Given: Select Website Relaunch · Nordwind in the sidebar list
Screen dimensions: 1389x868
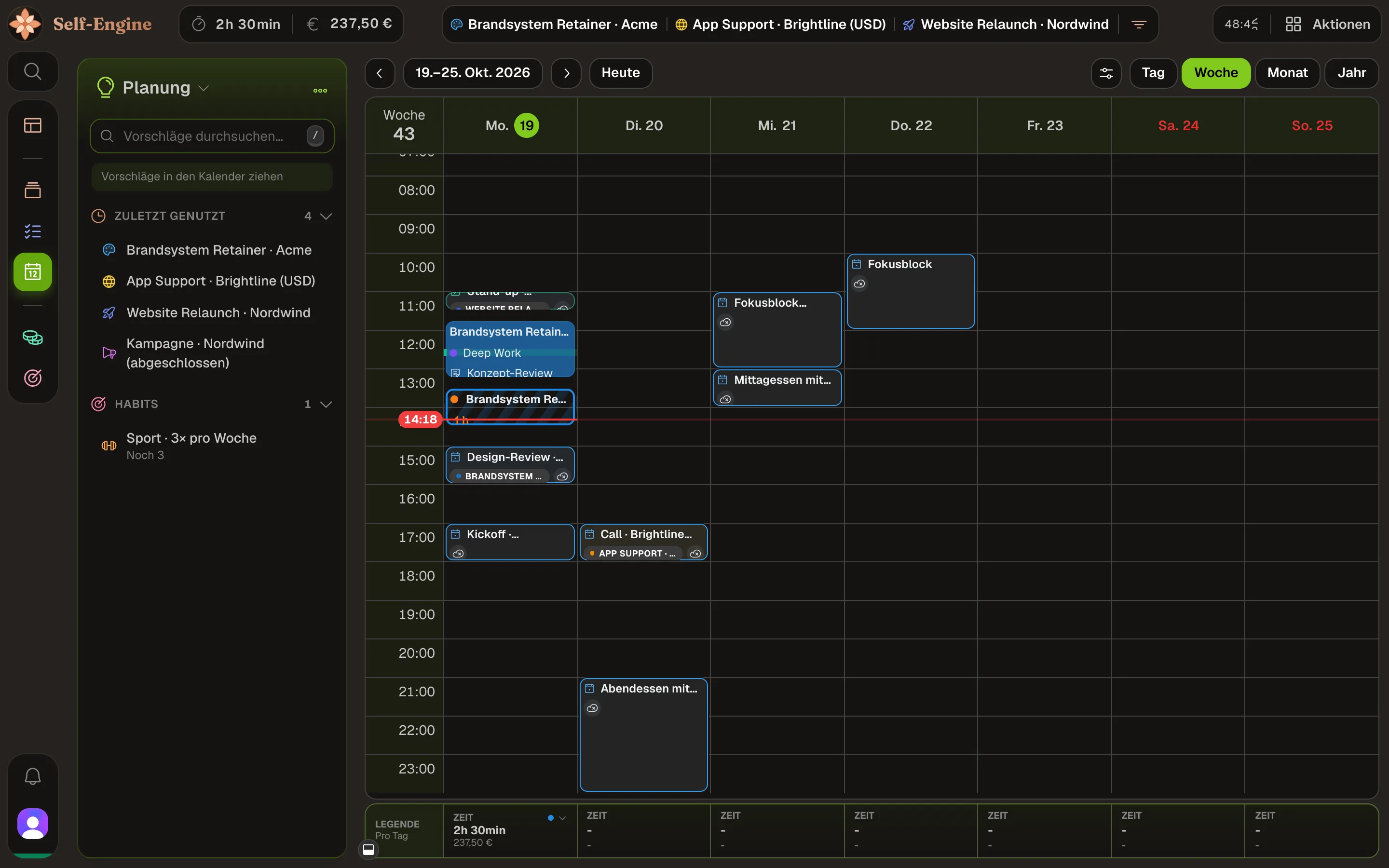Looking at the screenshot, I should click(212, 313).
